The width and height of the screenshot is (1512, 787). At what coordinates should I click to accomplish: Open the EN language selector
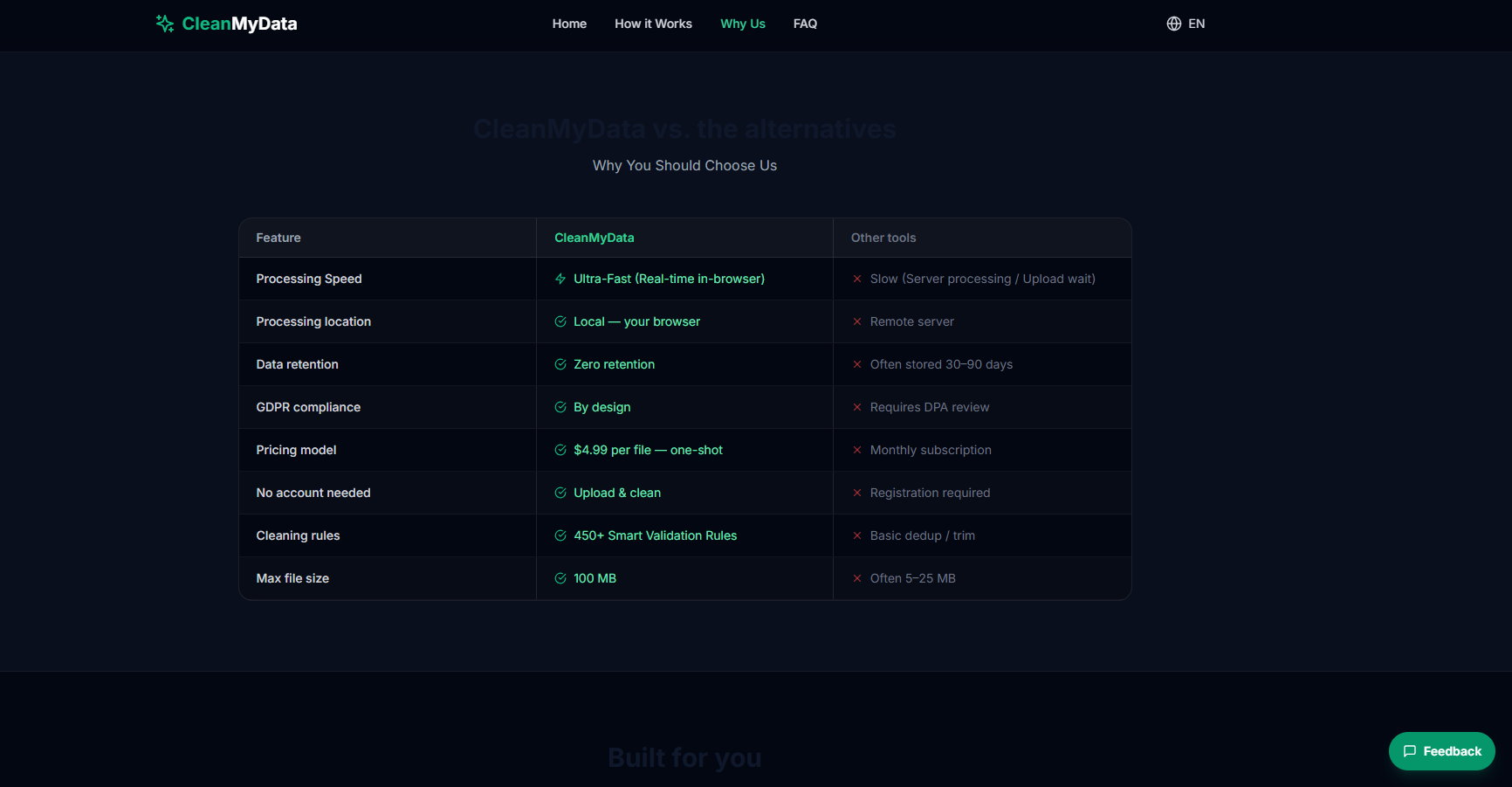(x=1196, y=24)
